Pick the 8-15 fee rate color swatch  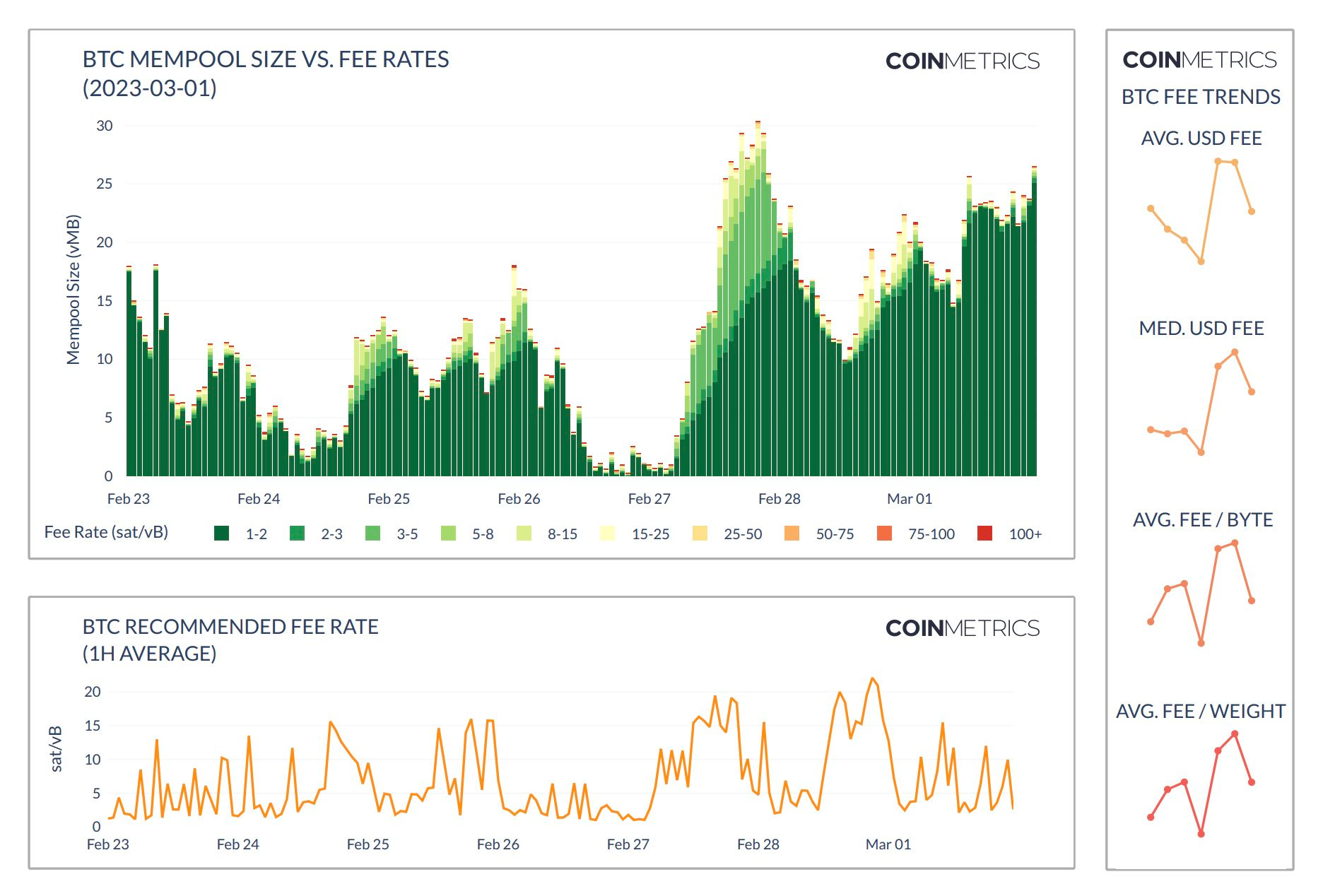(x=524, y=534)
